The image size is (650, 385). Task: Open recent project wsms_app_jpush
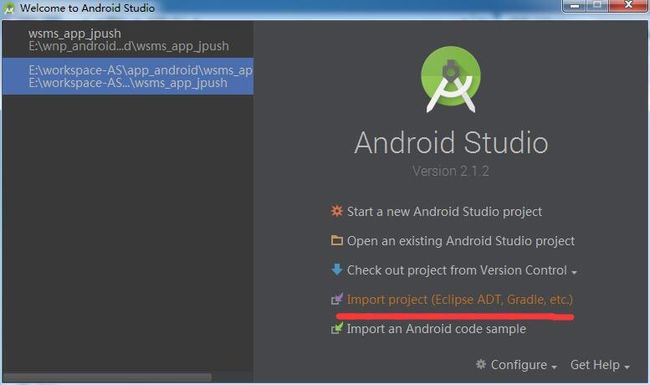coord(128,39)
